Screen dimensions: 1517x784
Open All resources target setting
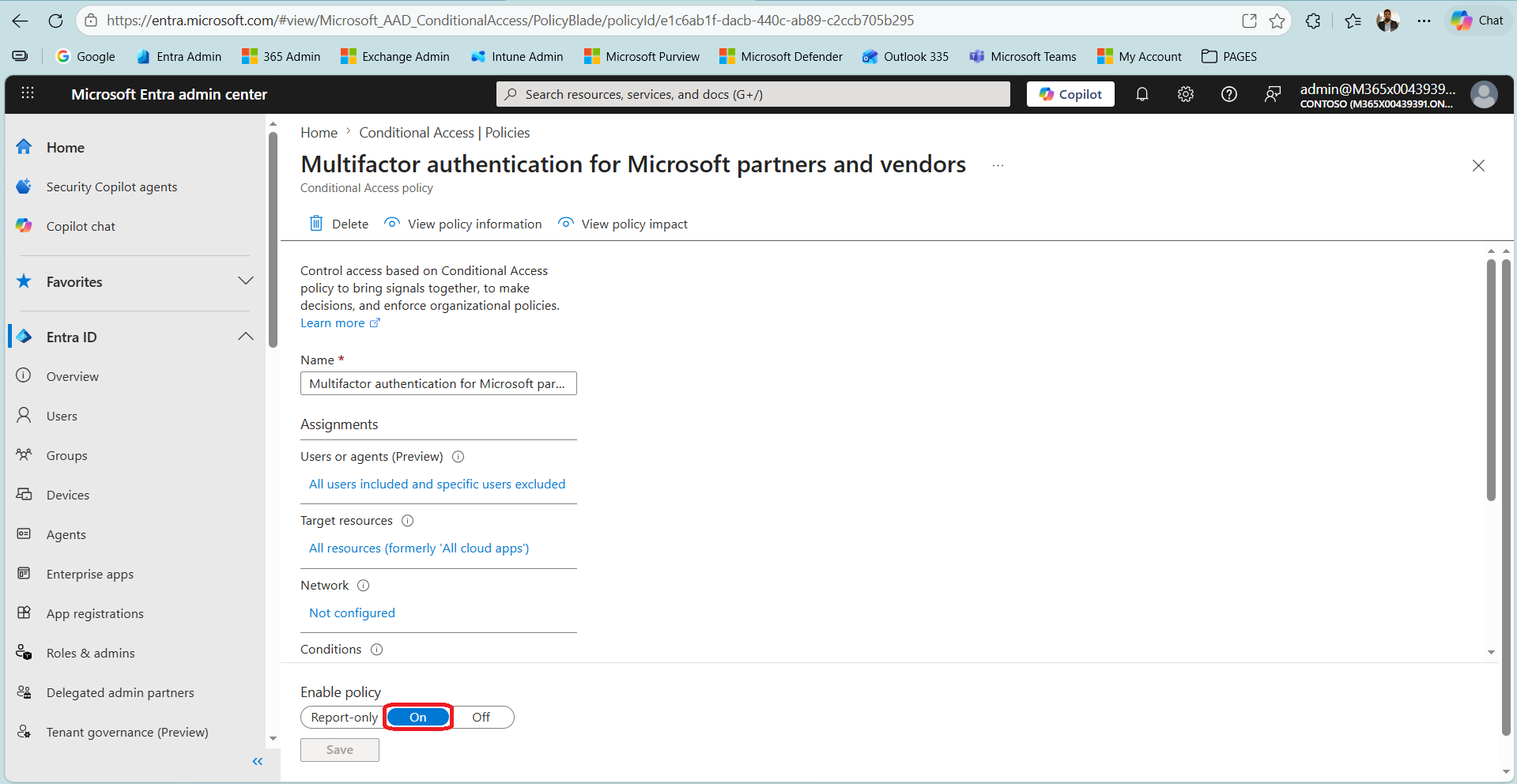coord(419,548)
